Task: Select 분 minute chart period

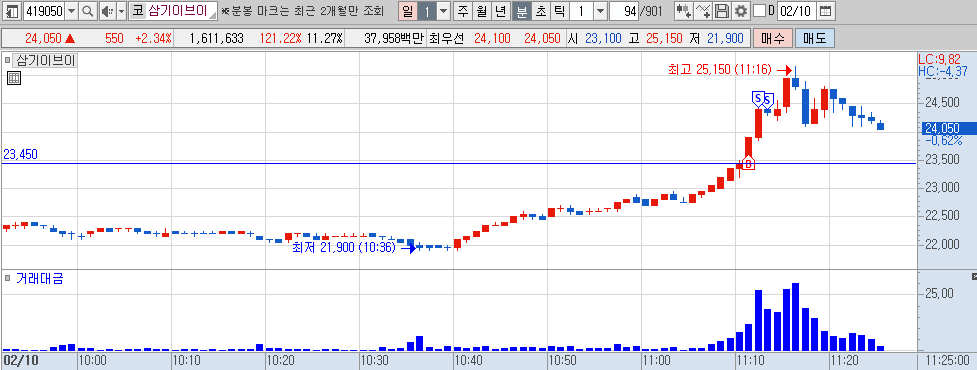Action: click(522, 11)
